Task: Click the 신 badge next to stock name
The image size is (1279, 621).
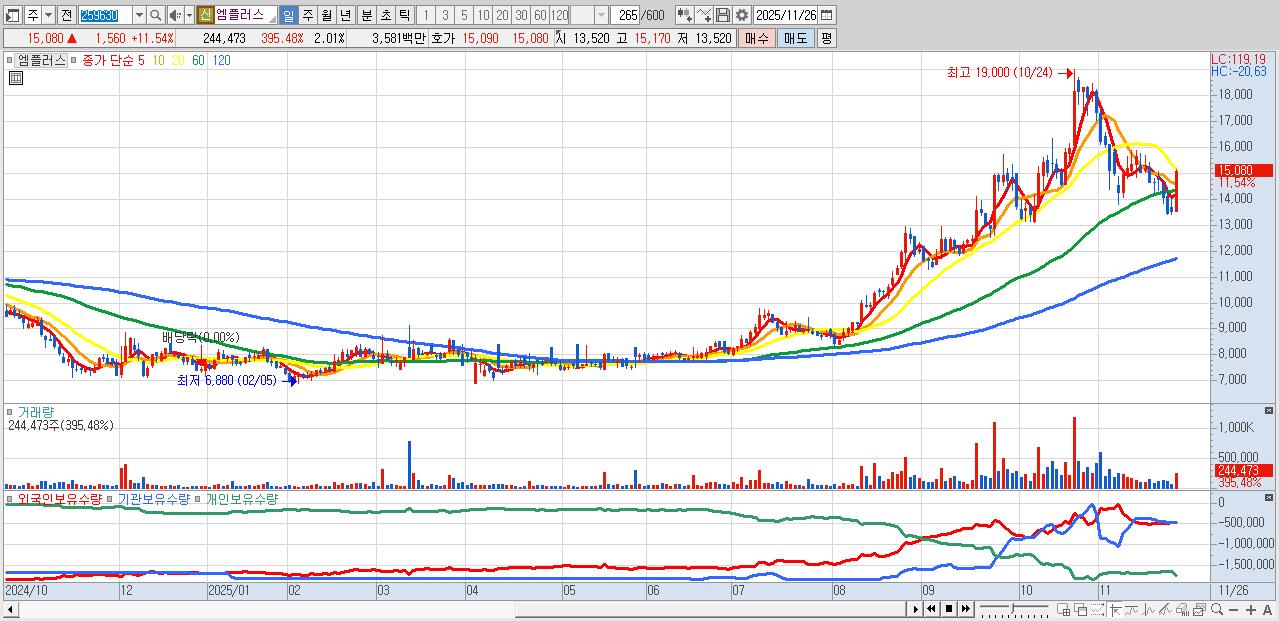Action: [x=205, y=15]
